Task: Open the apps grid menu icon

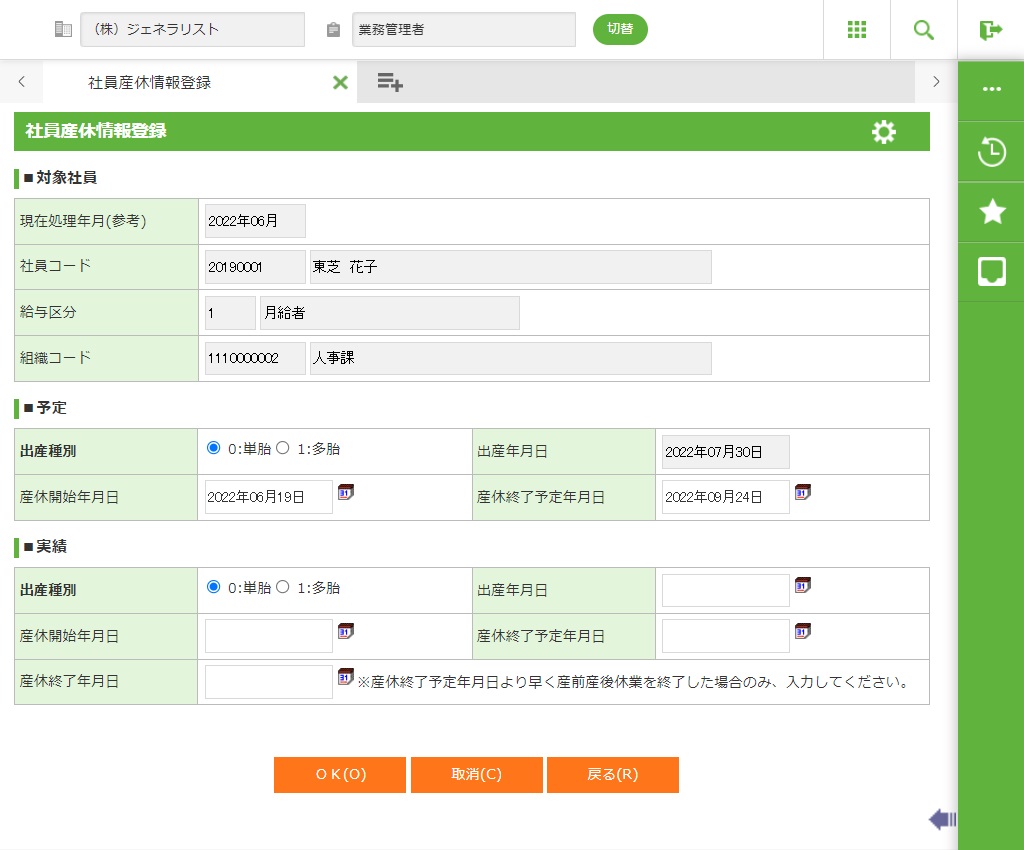Action: pyautogui.click(x=857, y=30)
